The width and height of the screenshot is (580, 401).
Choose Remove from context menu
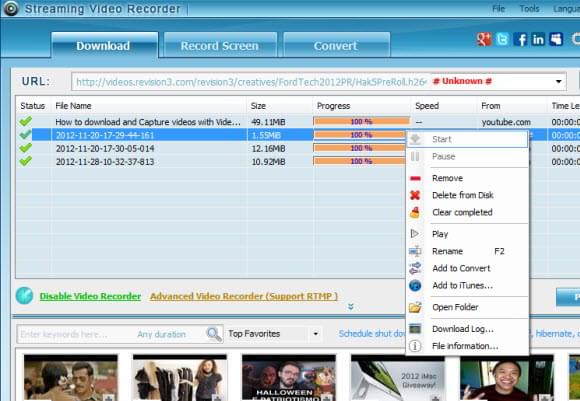click(468, 178)
